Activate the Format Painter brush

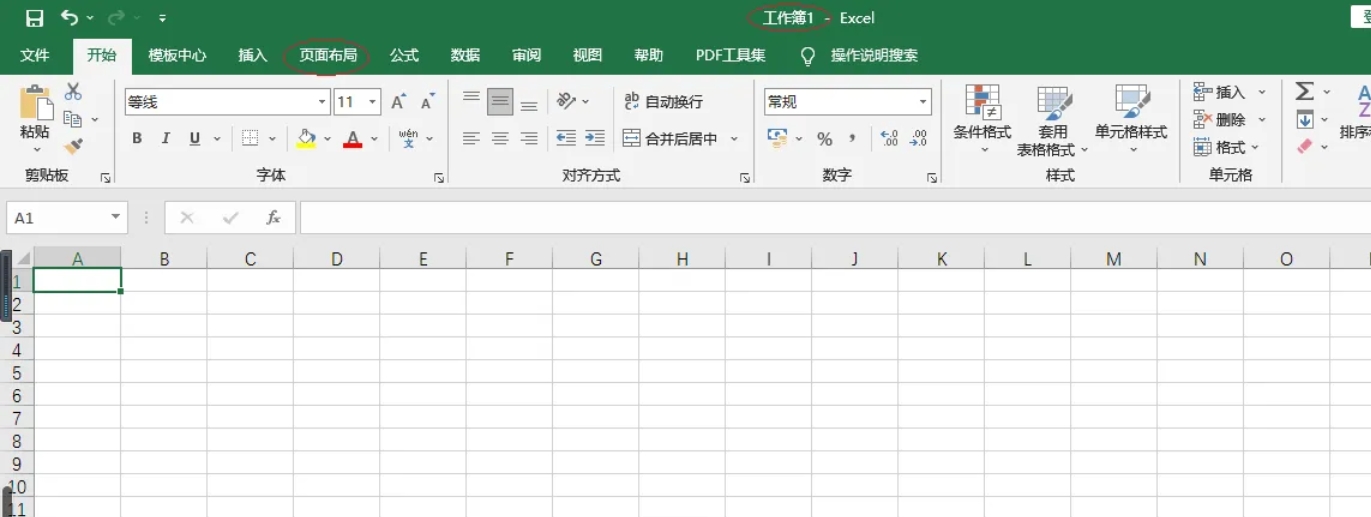pos(73,146)
